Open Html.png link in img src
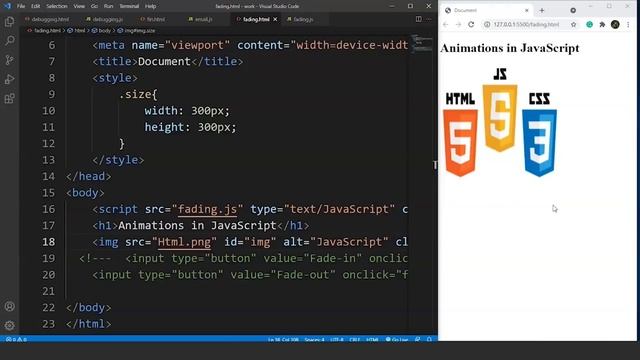Viewport: 640px width, 360px height. click(184, 242)
